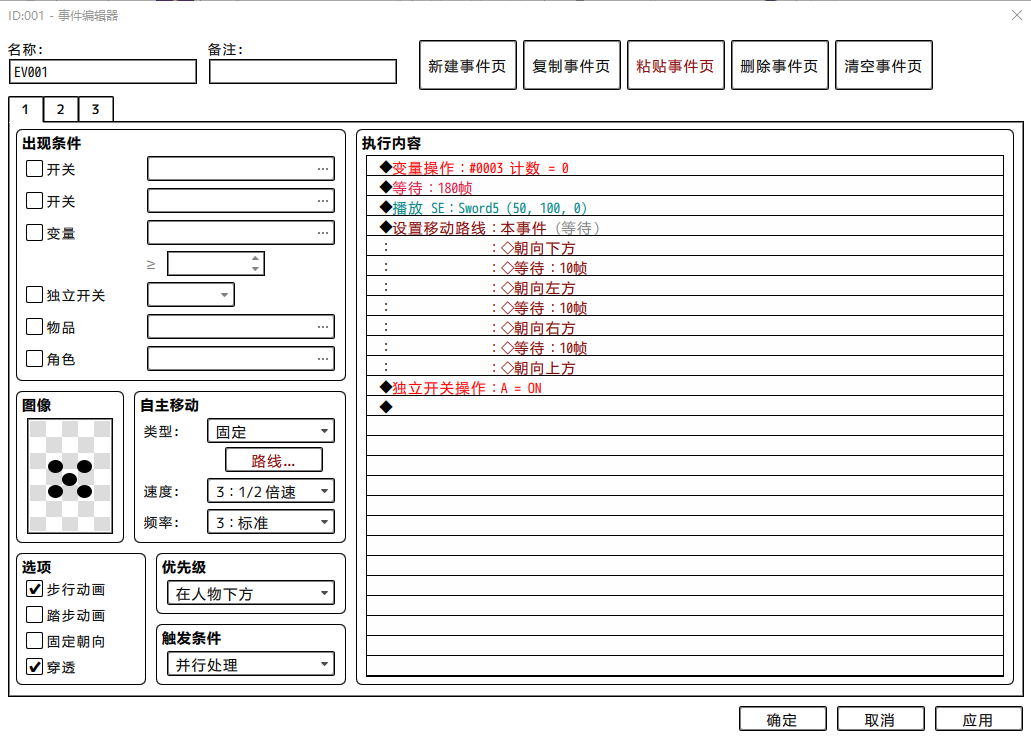Image resolution: width=1031 pixels, height=738 pixels.
Task: Click the 应用 button
Action: coord(978,720)
